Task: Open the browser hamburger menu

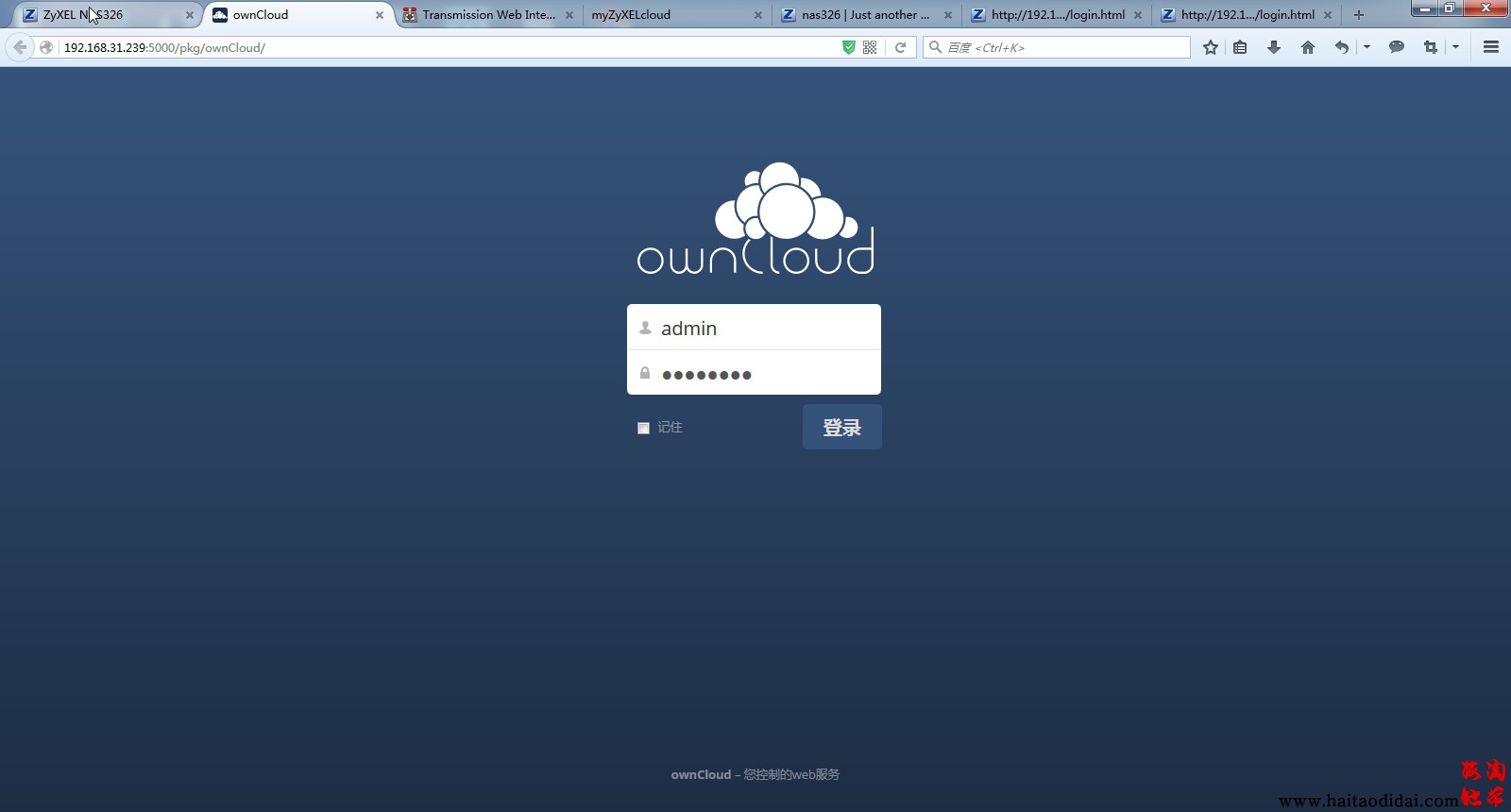Action: tap(1491, 47)
